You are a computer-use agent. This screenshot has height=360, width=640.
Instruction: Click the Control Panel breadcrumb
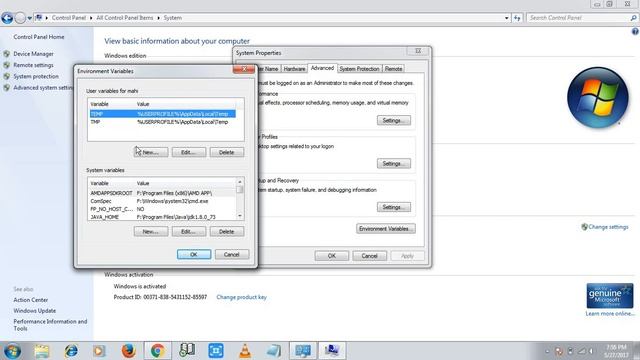[x=69, y=18]
